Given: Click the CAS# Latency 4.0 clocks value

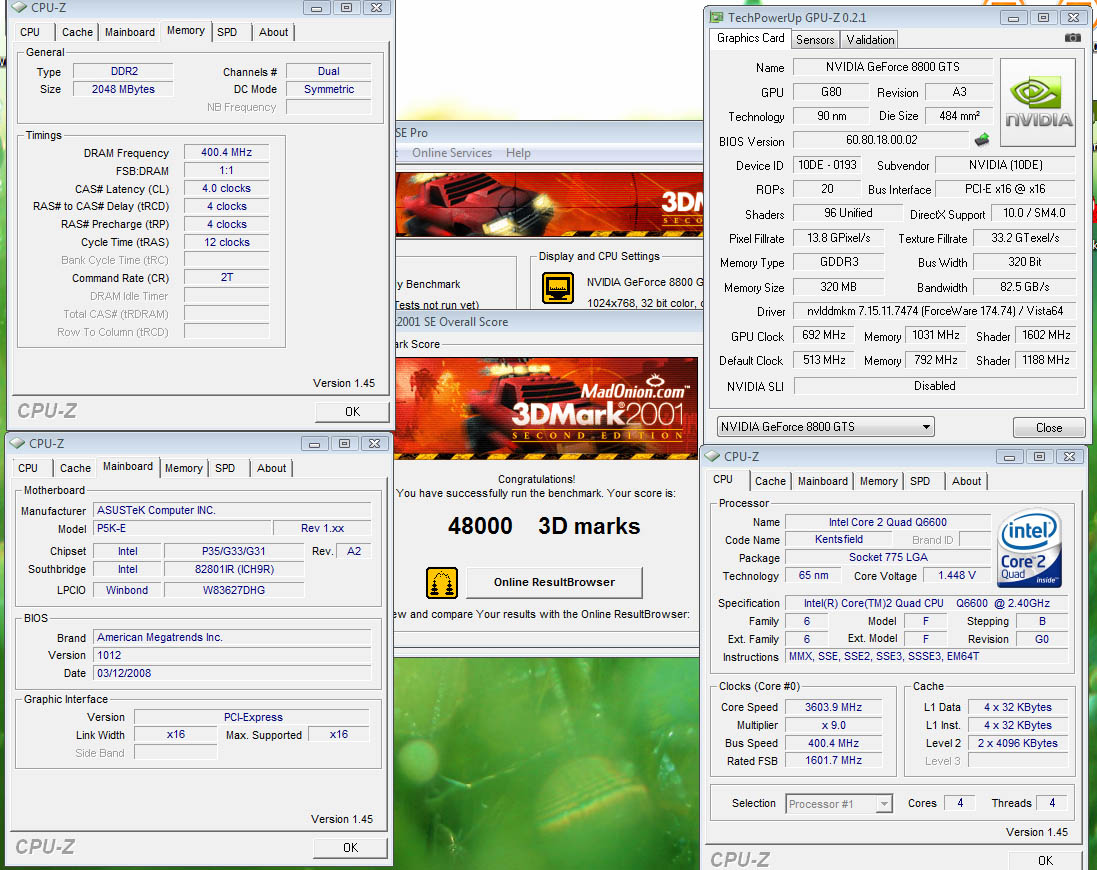Looking at the screenshot, I should coord(226,188).
